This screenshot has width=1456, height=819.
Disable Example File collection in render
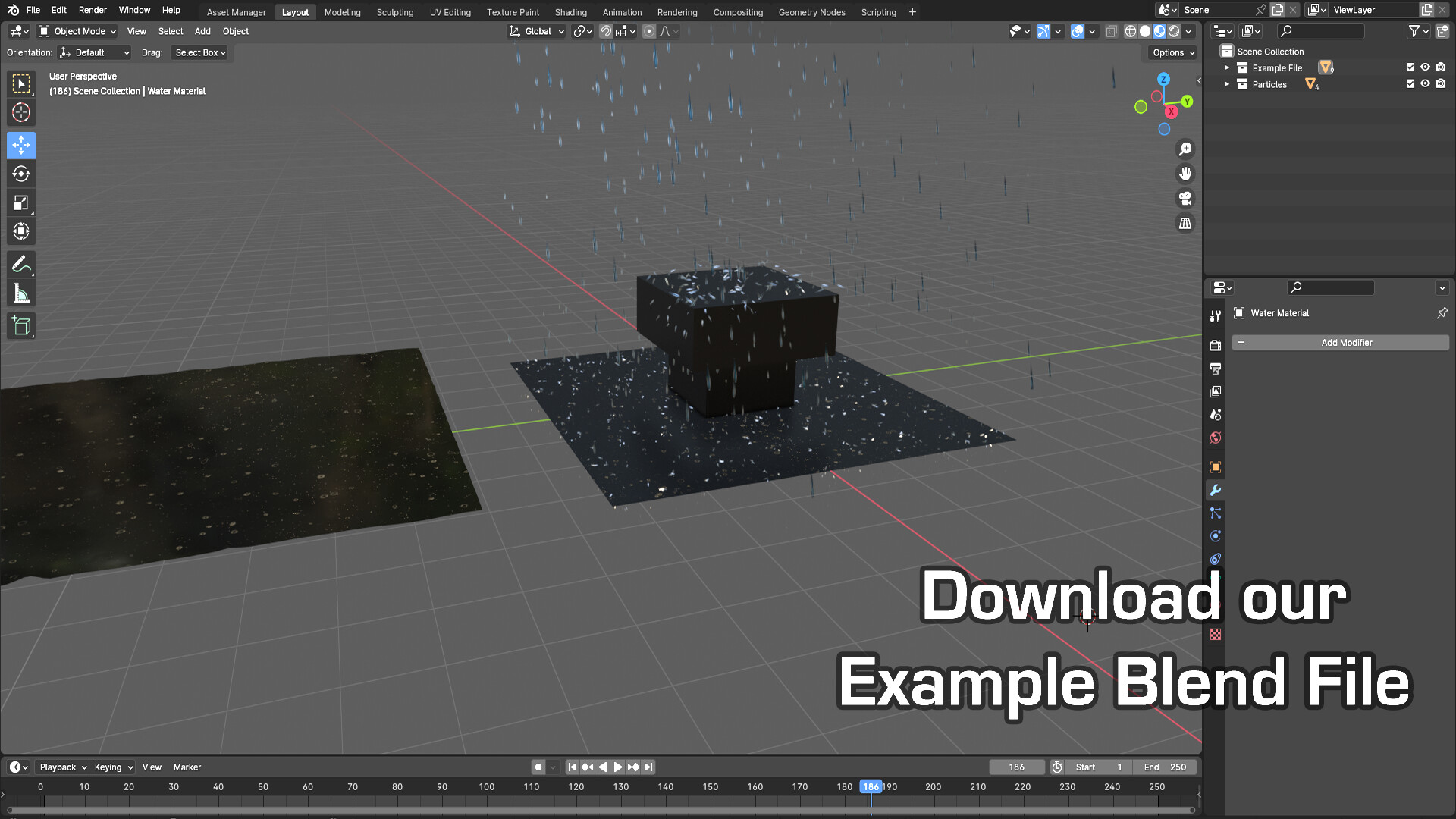coord(1441,67)
